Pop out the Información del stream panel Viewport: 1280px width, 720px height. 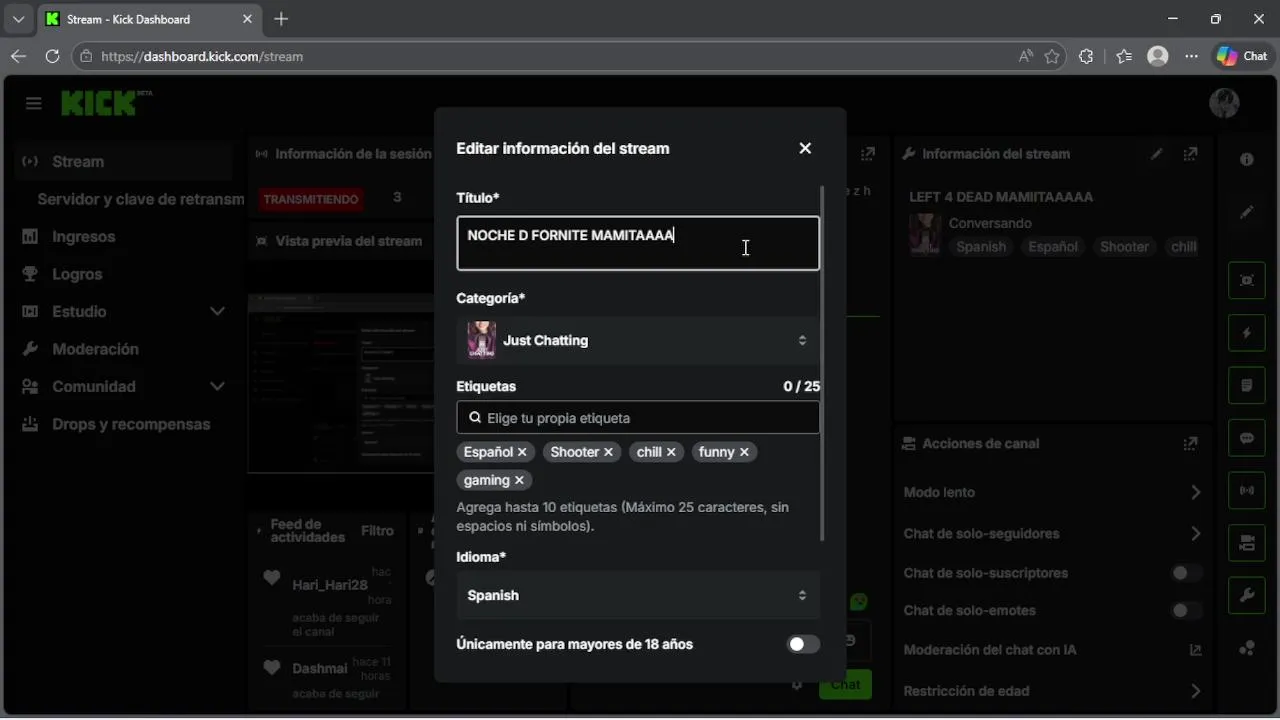(x=1190, y=154)
